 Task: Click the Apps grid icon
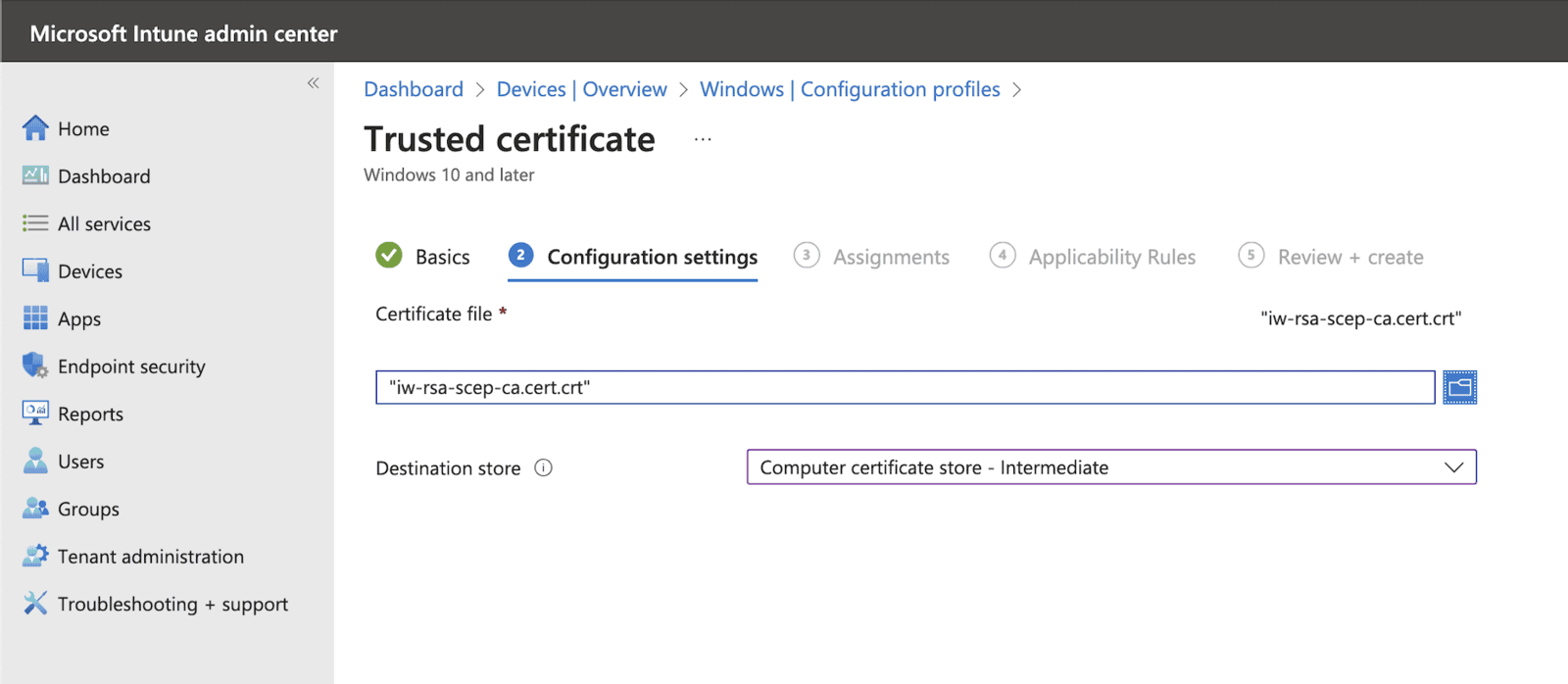[x=35, y=318]
